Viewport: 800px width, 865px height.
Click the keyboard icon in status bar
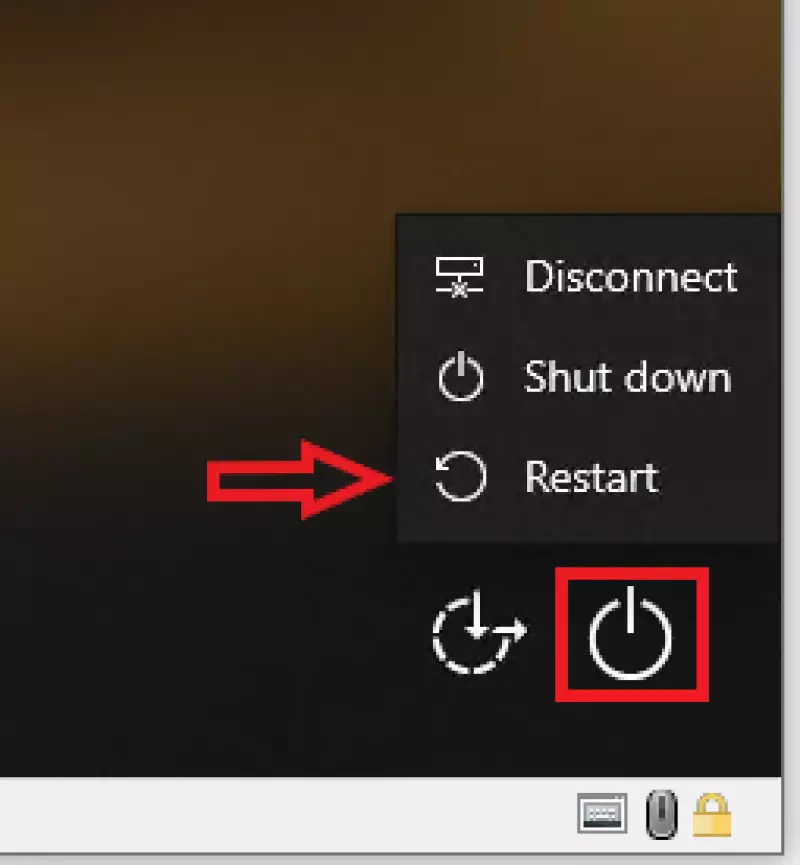(x=602, y=813)
